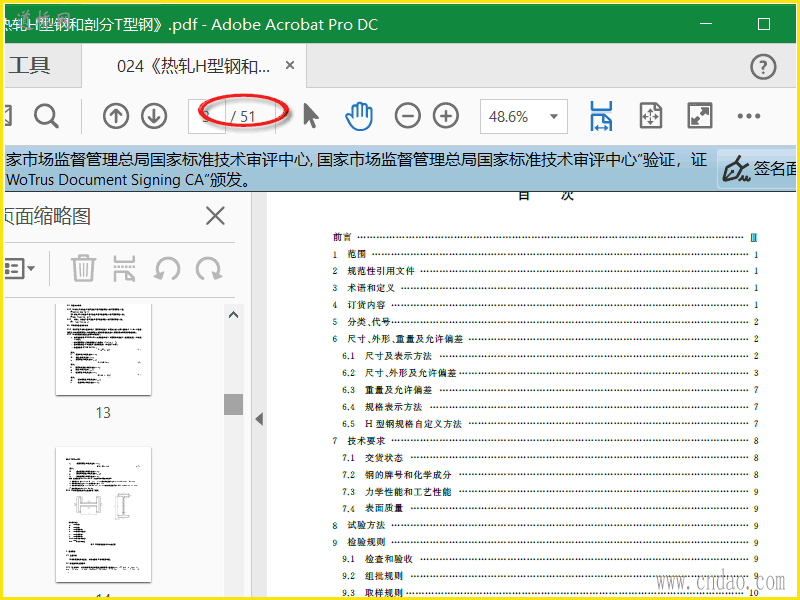The height and width of the screenshot is (600, 800).
Task: Zoom out with the minus button
Action: coord(408,116)
